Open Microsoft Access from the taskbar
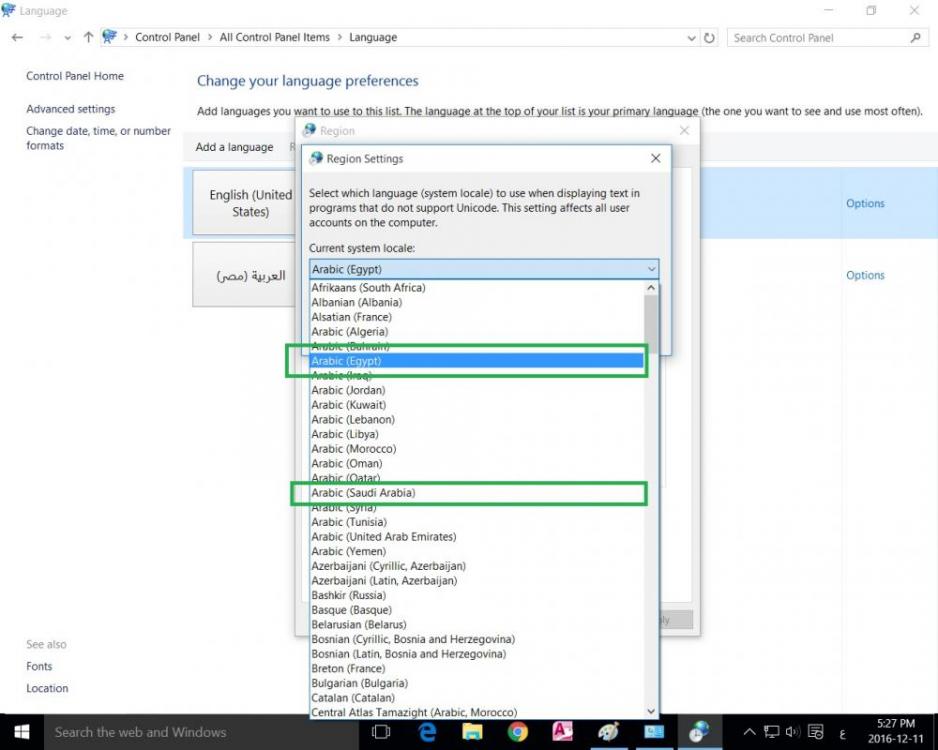 pyautogui.click(x=562, y=732)
